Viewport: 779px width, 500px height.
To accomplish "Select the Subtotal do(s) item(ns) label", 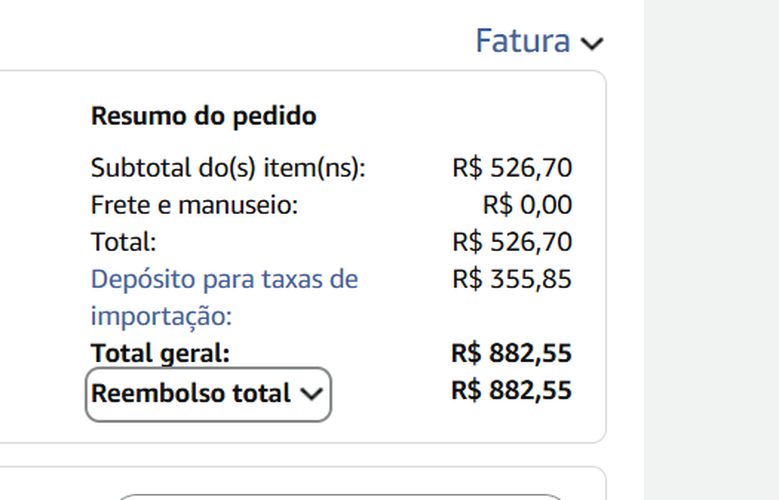I will (228, 168).
